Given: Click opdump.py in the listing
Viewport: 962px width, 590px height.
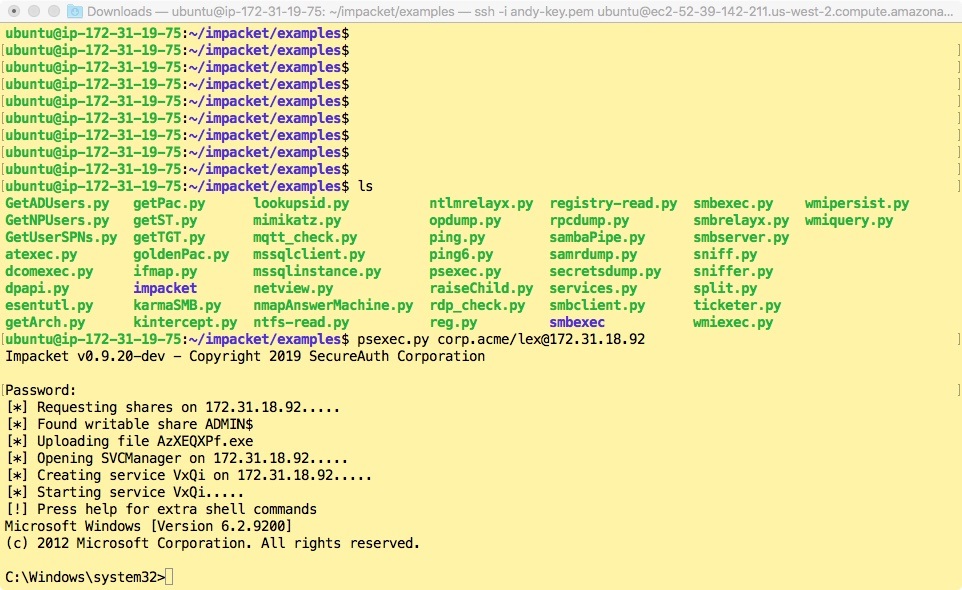Looking at the screenshot, I should point(465,221).
